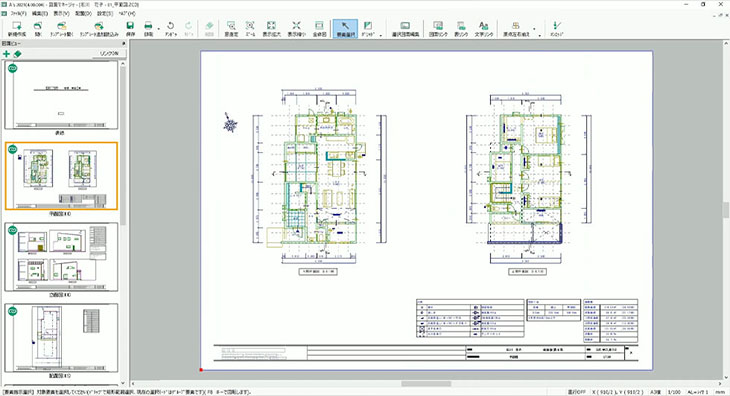Click the Origin align toolbar icon
Viewport: 730px width, 396px height.
tap(516, 28)
